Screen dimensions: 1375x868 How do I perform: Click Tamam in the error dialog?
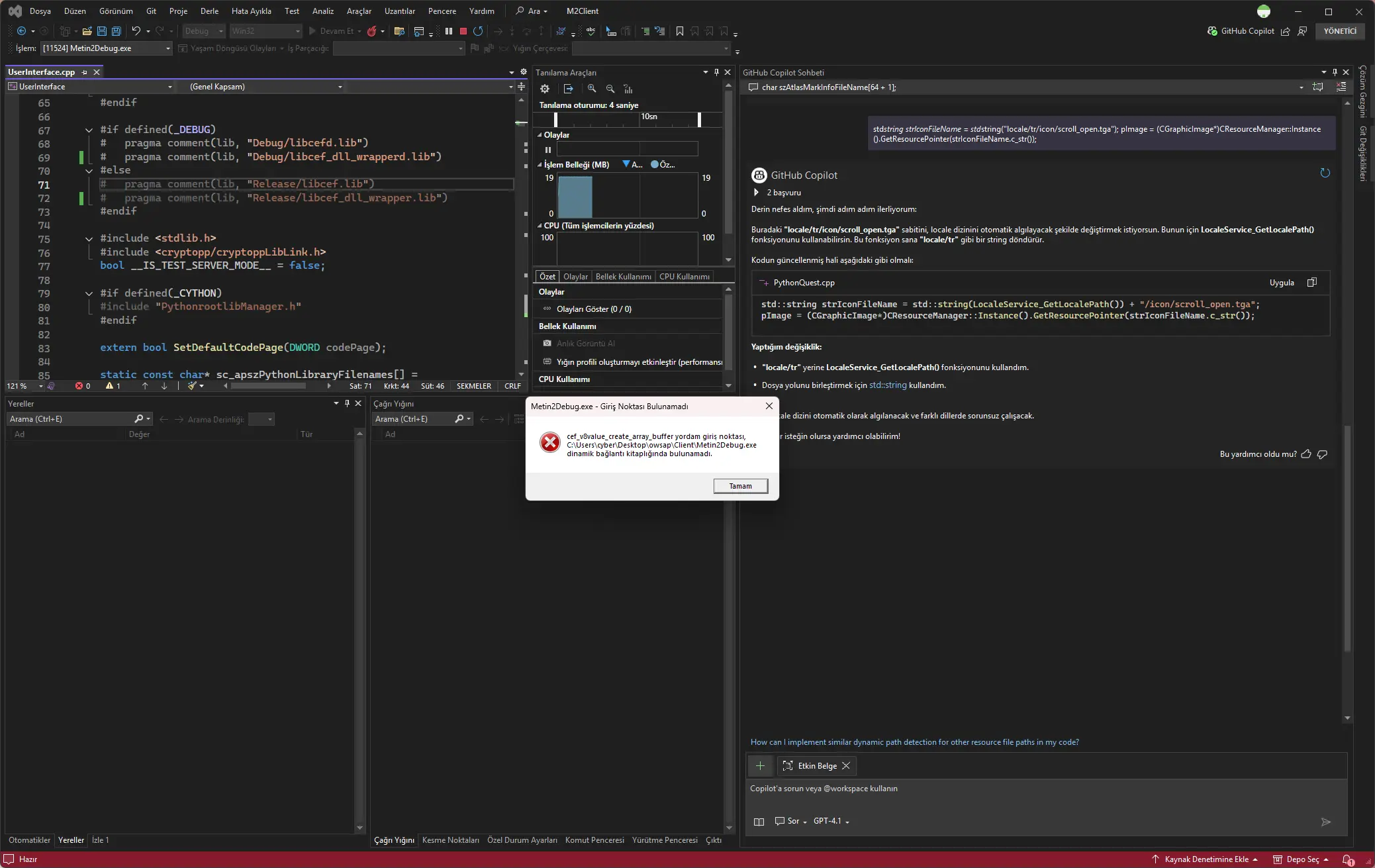point(740,486)
